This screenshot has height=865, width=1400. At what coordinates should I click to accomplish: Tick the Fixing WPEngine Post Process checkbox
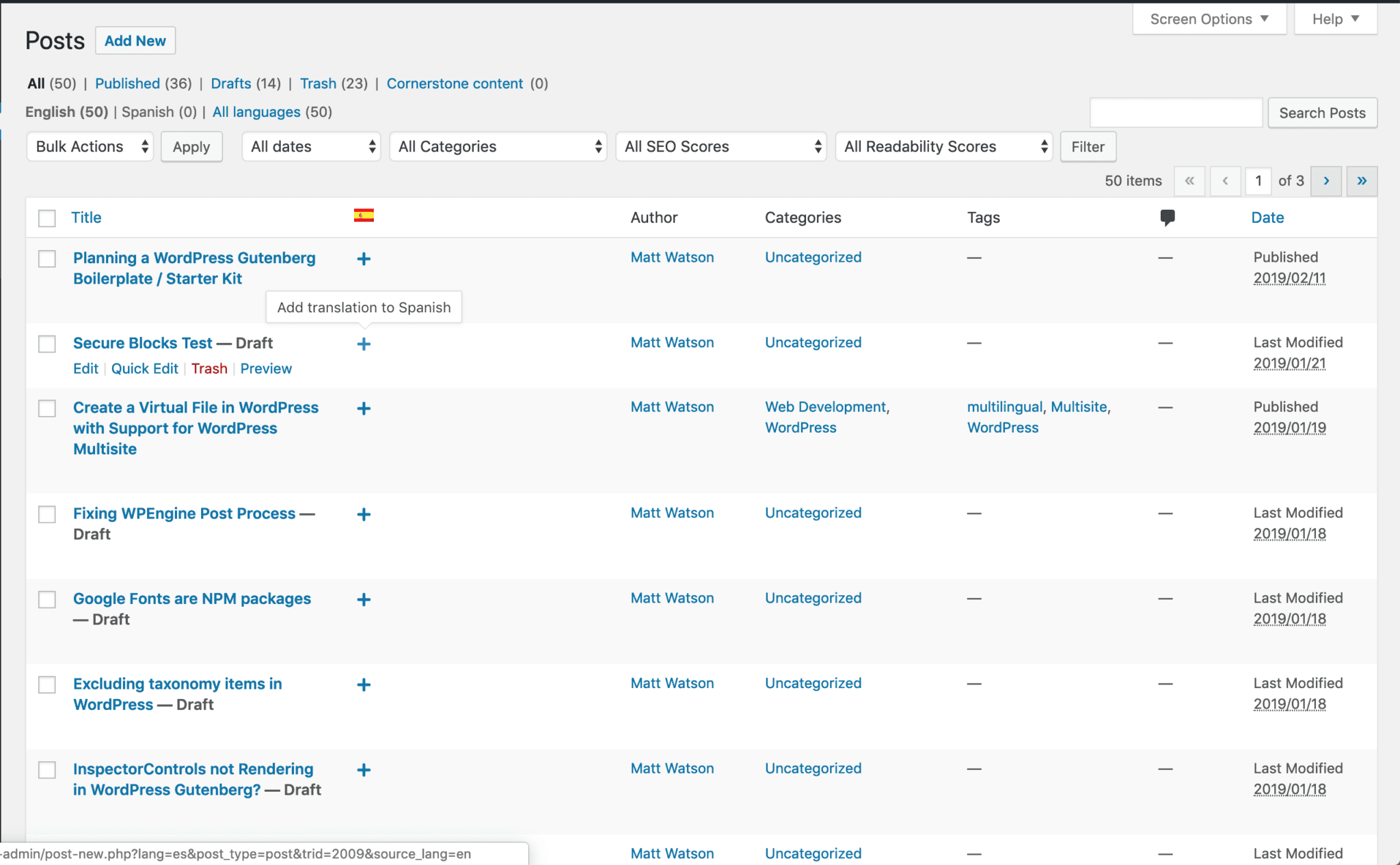(47, 514)
